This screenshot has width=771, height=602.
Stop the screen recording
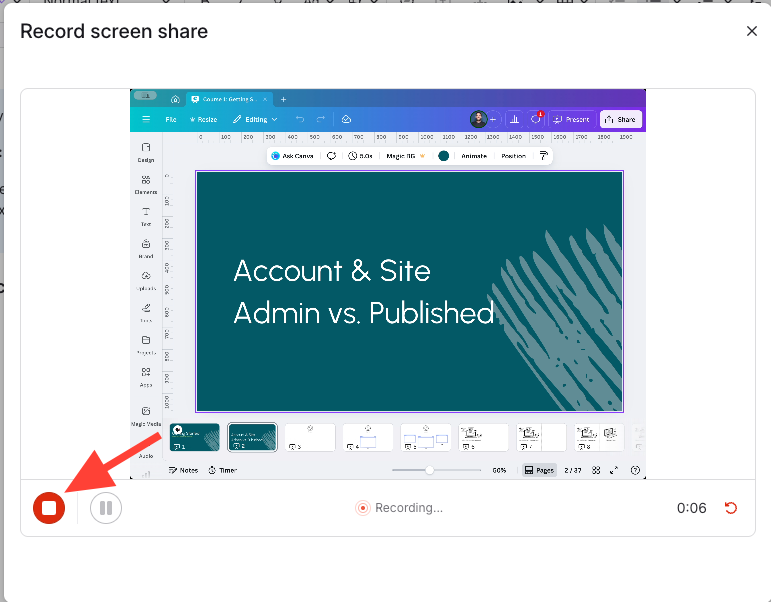click(48, 508)
